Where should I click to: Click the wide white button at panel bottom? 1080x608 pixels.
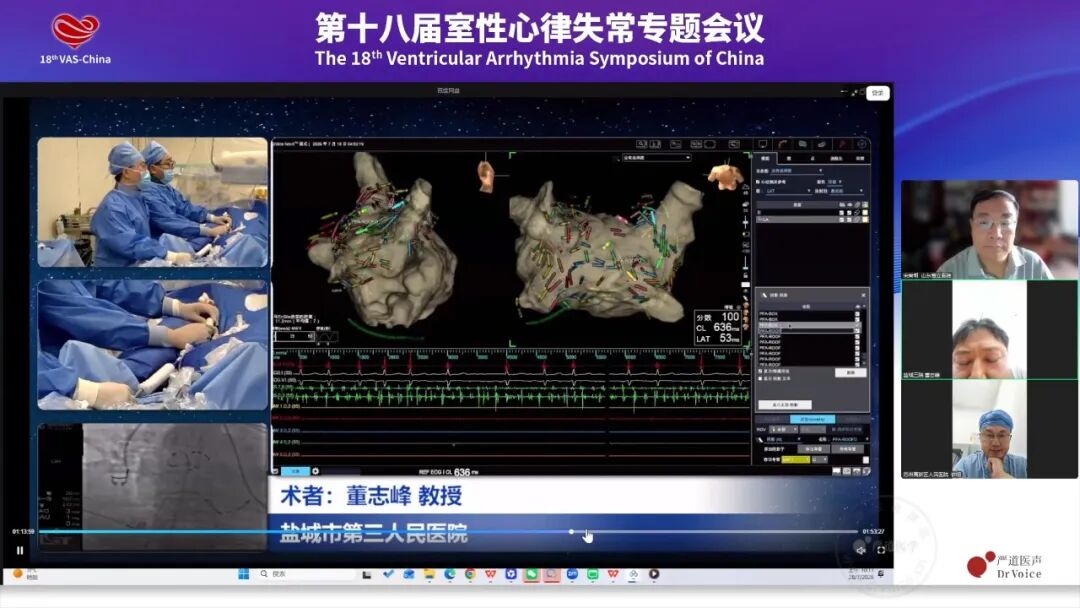[x=785, y=405]
